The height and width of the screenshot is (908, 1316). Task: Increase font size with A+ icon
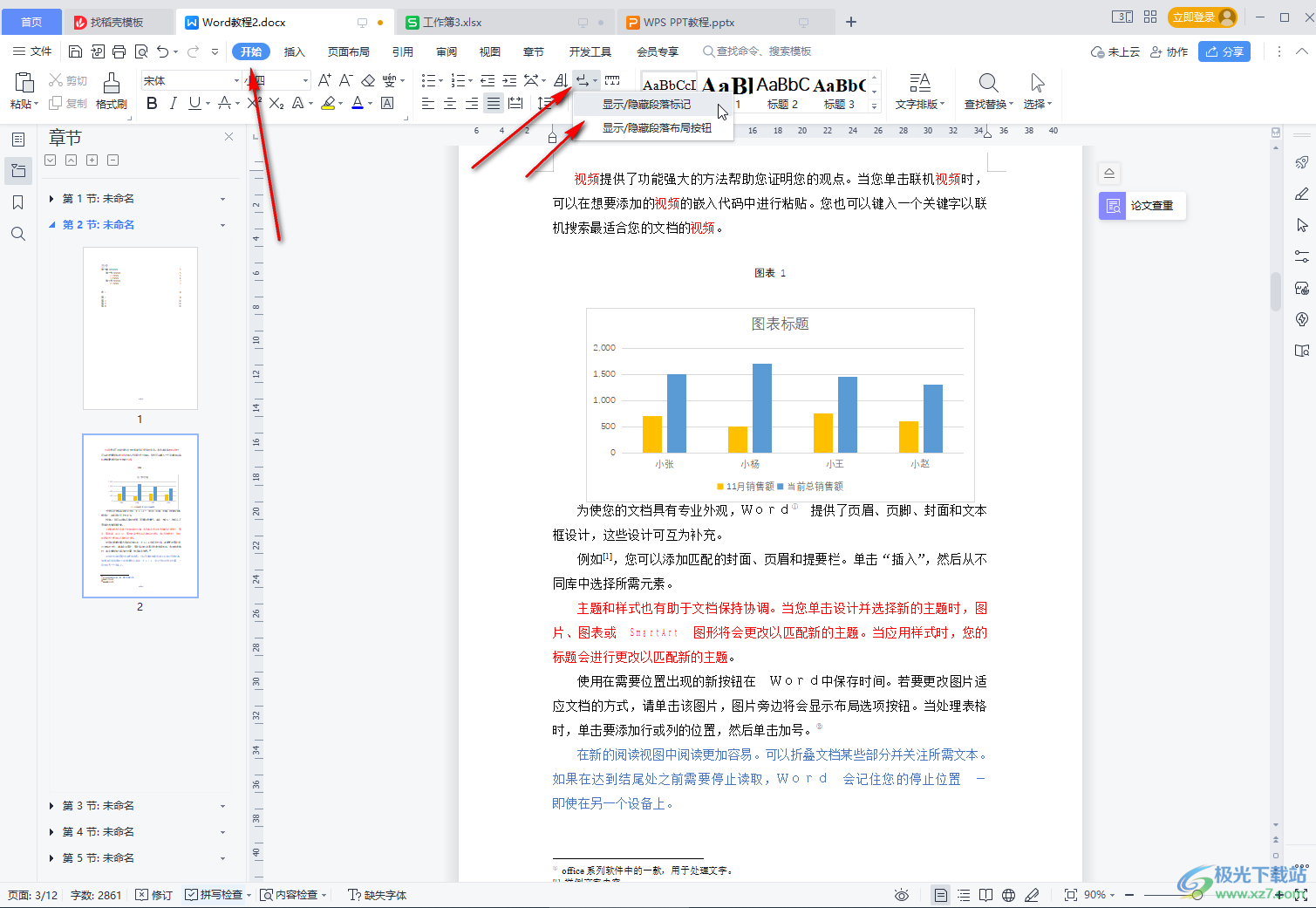(x=324, y=80)
